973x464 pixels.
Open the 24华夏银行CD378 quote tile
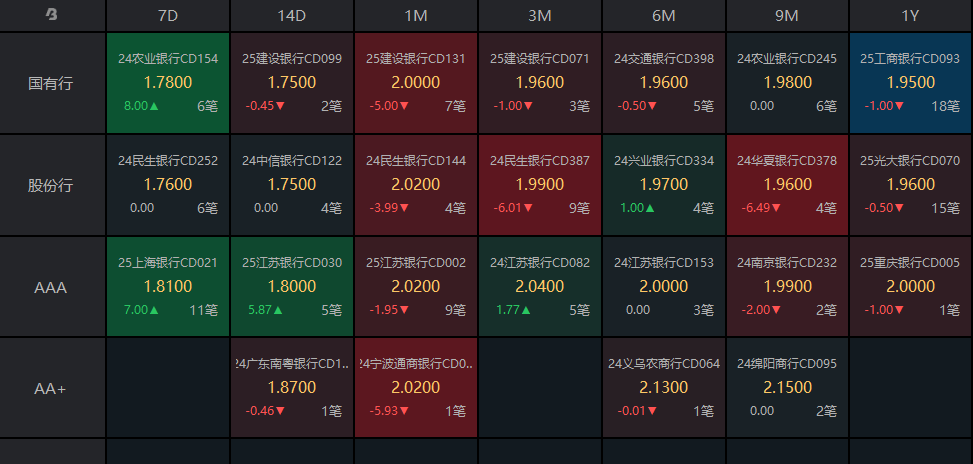click(787, 185)
